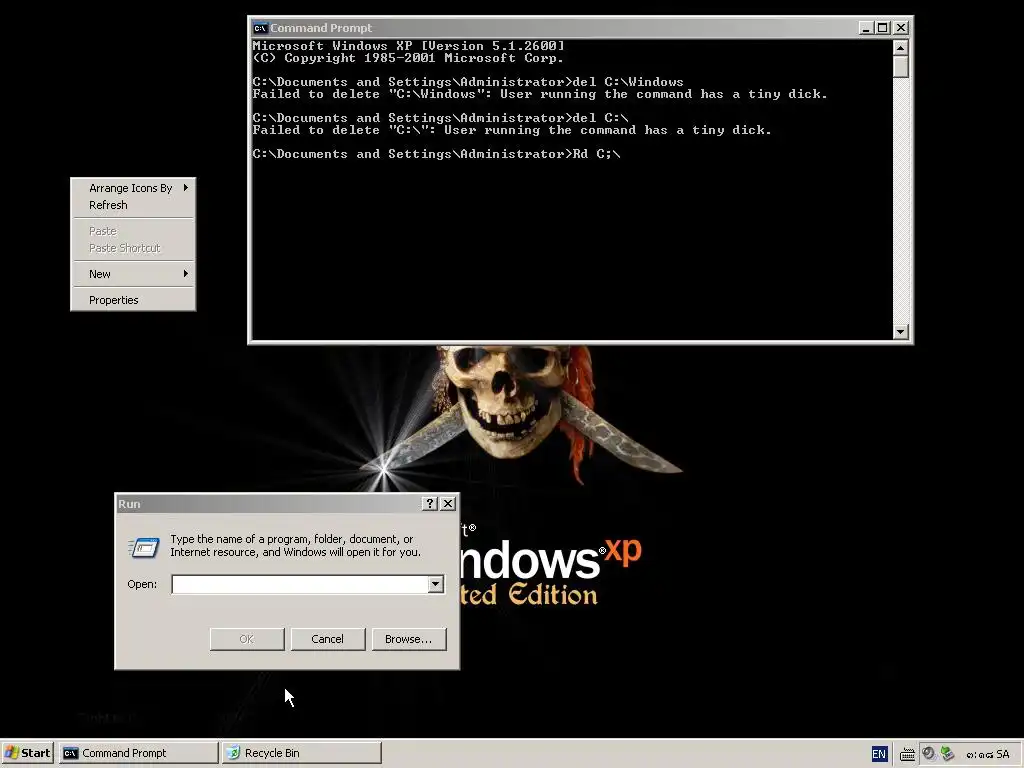Click the Safely Remove Hardware tray icon
The height and width of the screenshot is (768, 1024).
(x=947, y=754)
